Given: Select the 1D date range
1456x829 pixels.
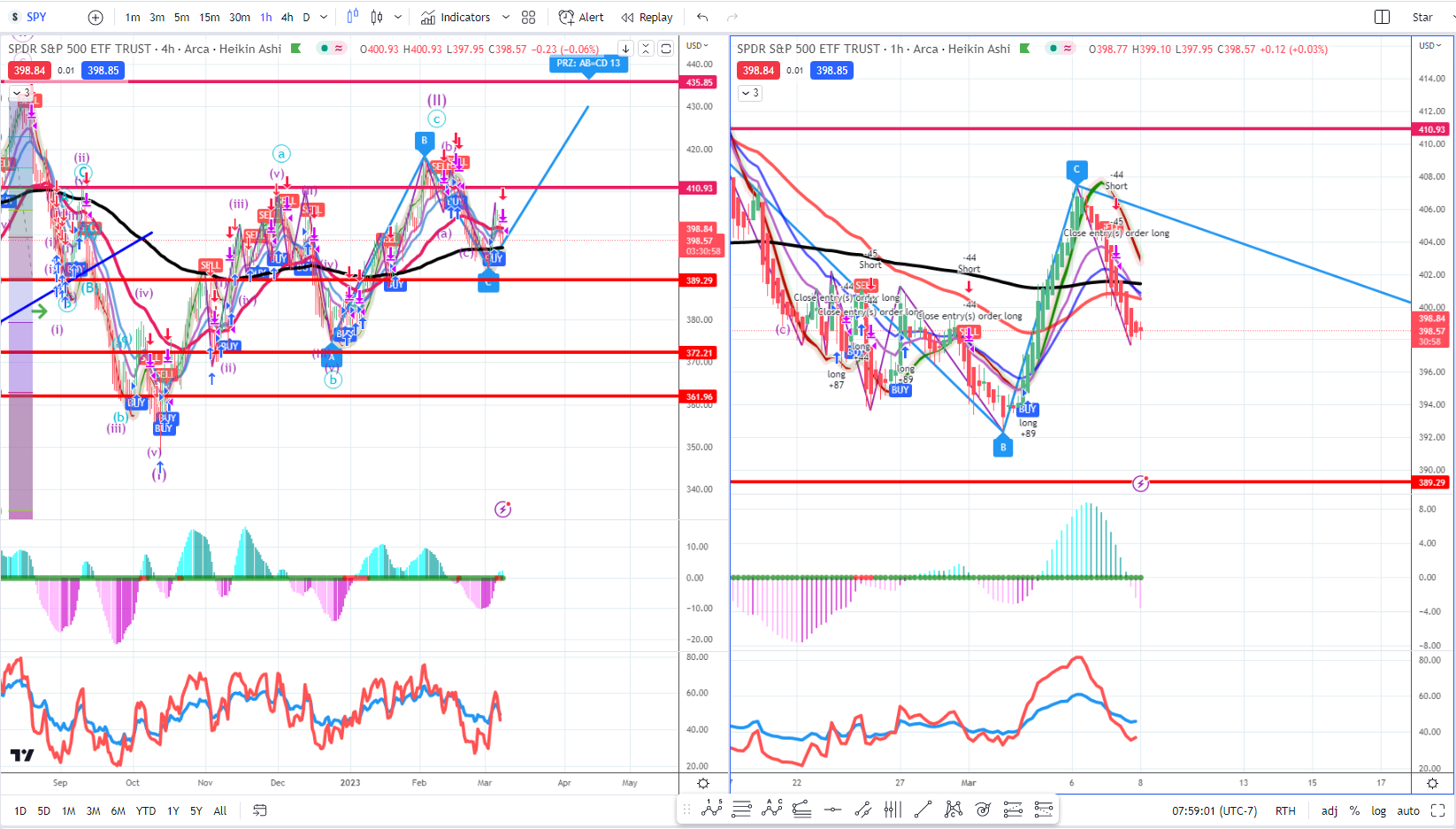Looking at the screenshot, I should pyautogui.click(x=20, y=810).
